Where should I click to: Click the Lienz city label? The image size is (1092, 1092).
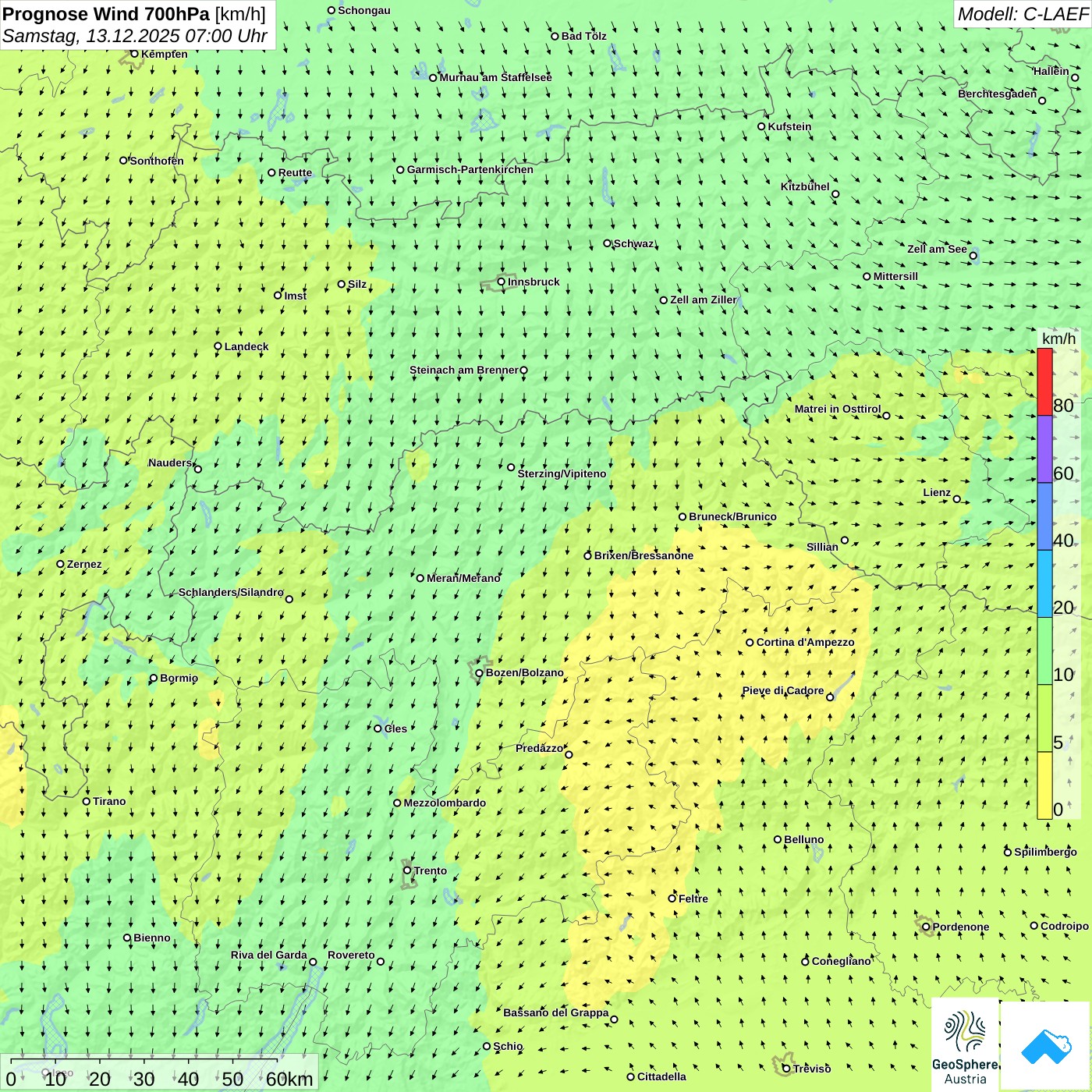coord(937,492)
